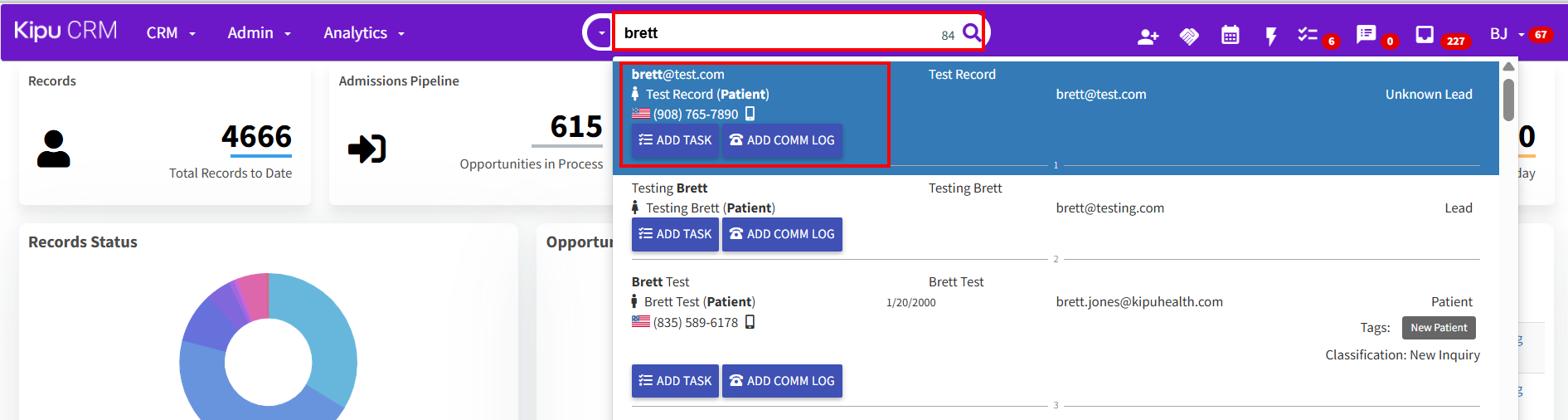Click the New Patient tag
Screen dimensions: 1568x420
pos(1439,328)
